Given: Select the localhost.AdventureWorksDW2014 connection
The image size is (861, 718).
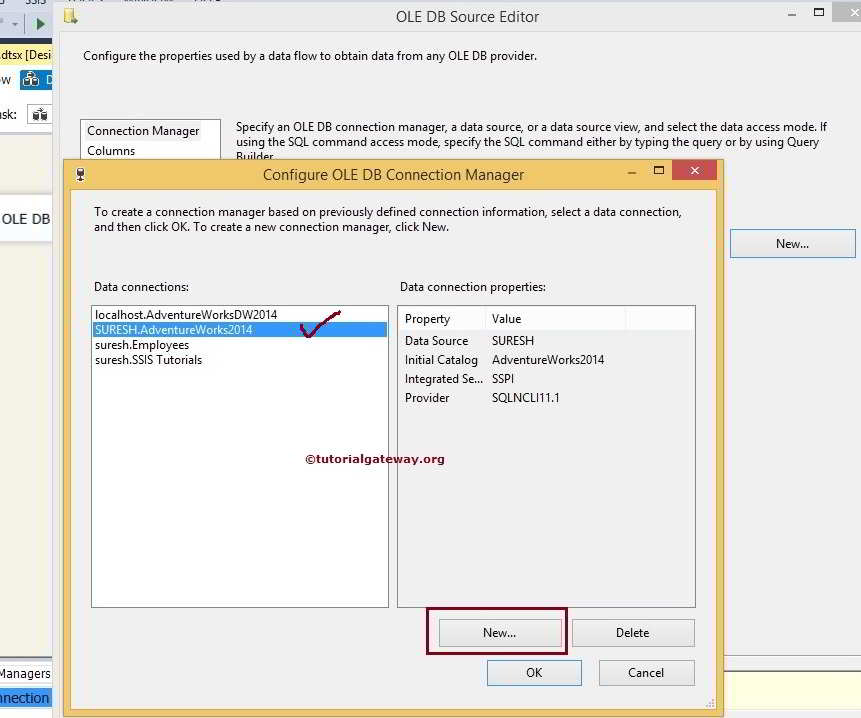Looking at the screenshot, I should point(180,314).
